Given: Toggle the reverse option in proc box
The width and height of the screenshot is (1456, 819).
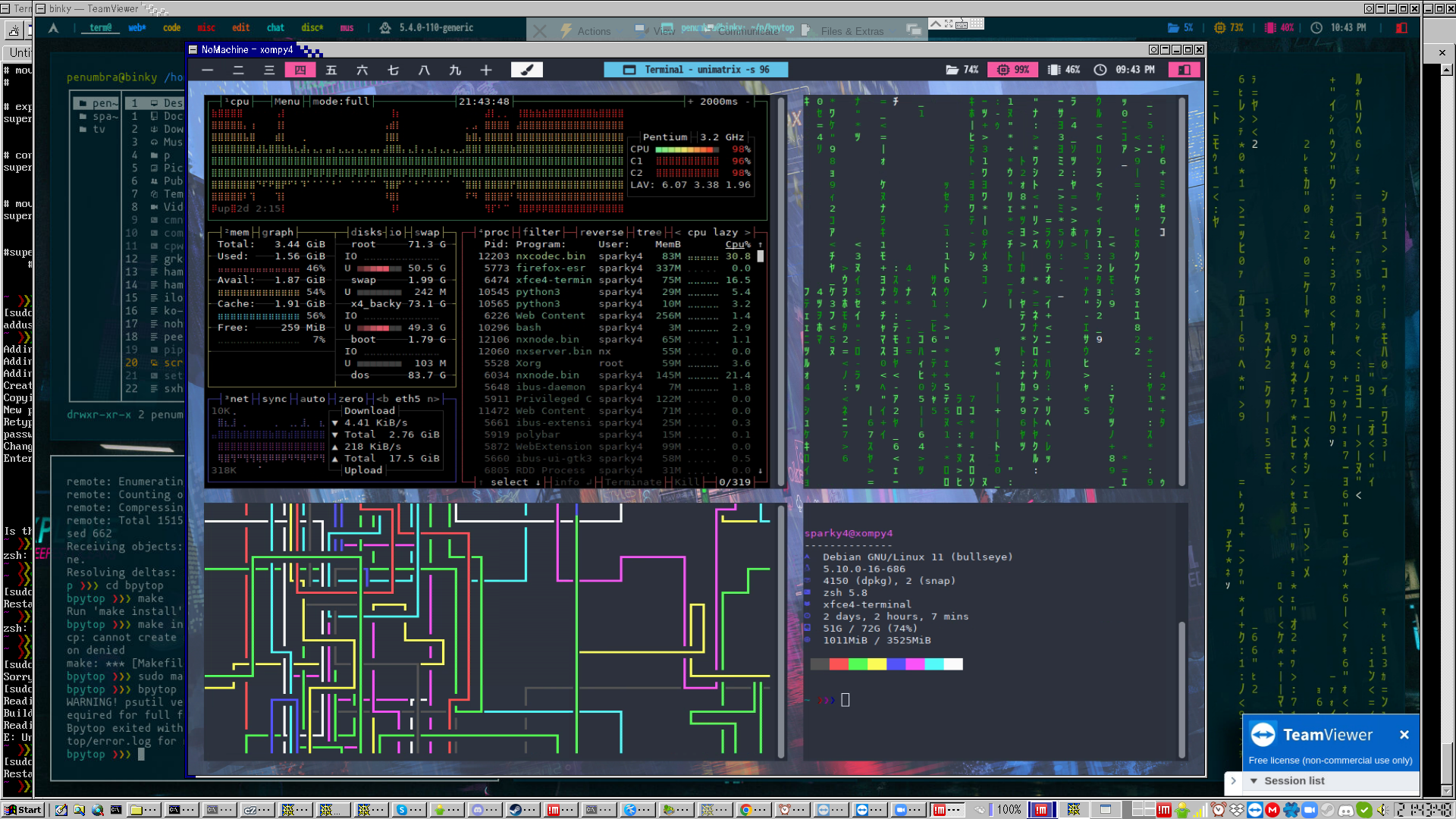Looking at the screenshot, I should pos(601,232).
